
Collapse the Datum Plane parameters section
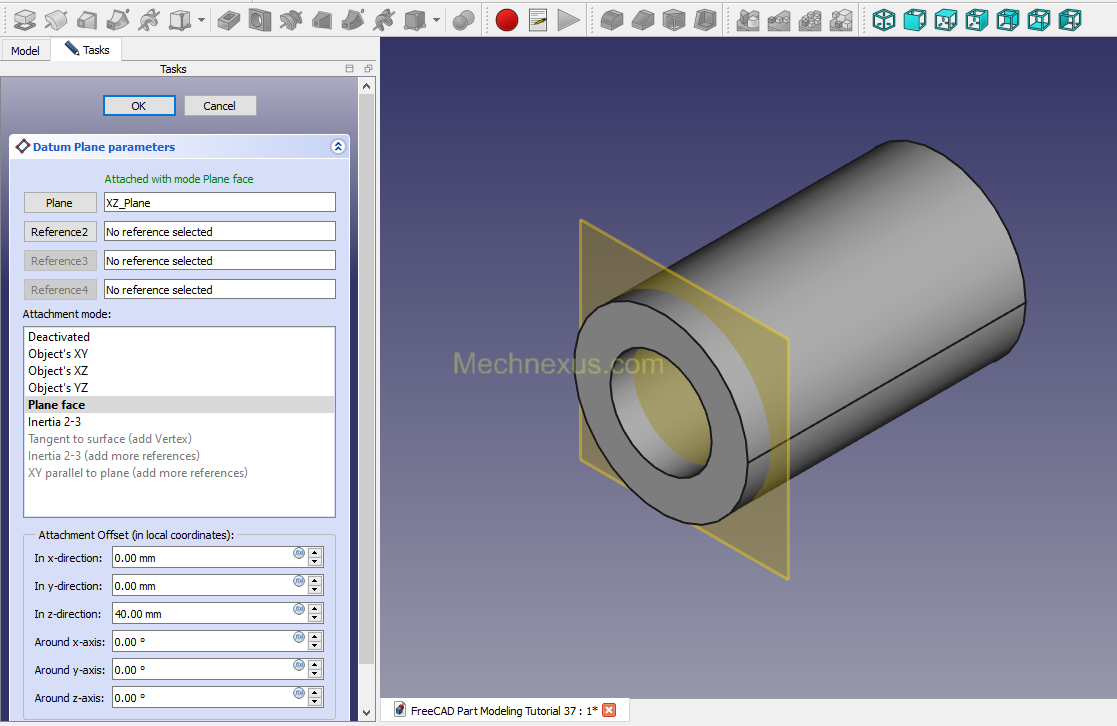pyautogui.click(x=338, y=147)
